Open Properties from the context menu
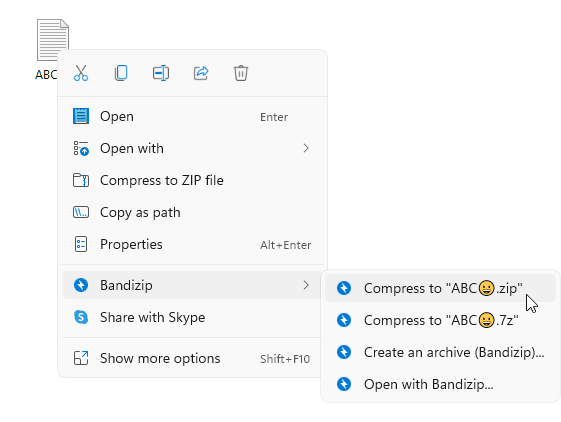The height and width of the screenshot is (422, 561). (x=193, y=244)
